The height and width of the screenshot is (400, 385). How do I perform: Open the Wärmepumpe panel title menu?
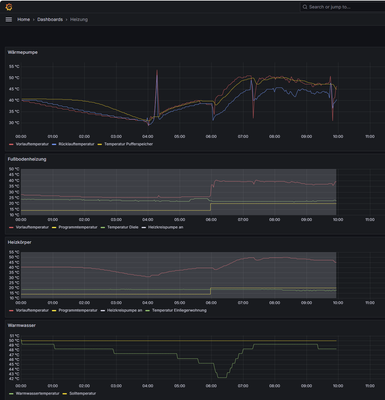pyautogui.click(x=23, y=52)
